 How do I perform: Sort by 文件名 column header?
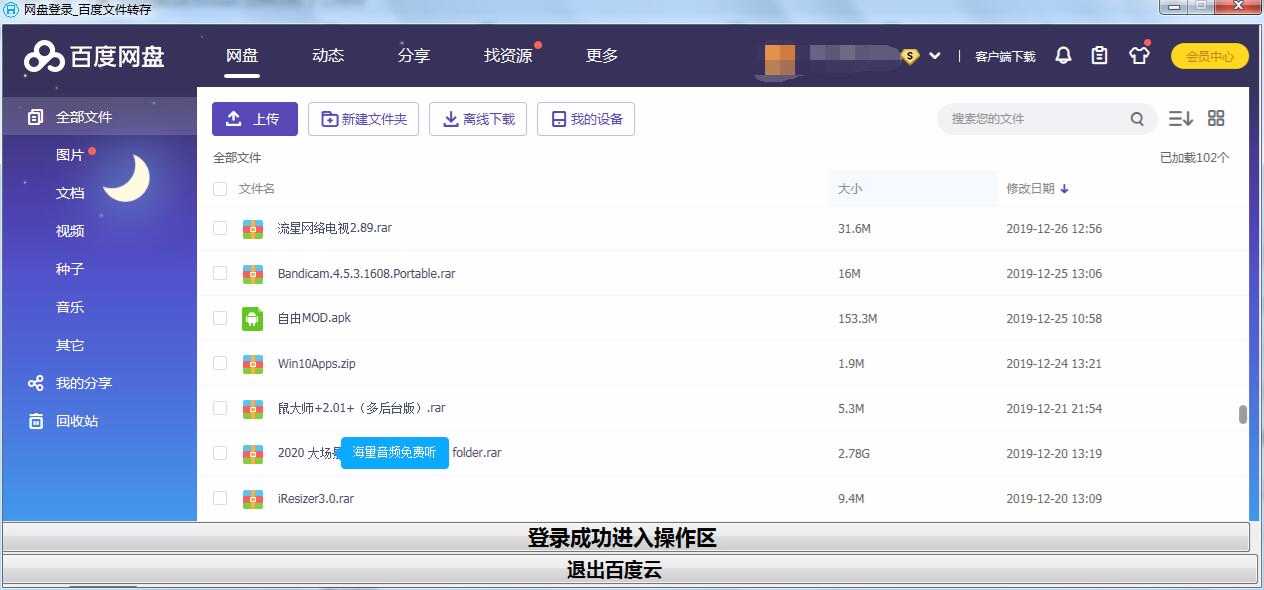[257, 188]
